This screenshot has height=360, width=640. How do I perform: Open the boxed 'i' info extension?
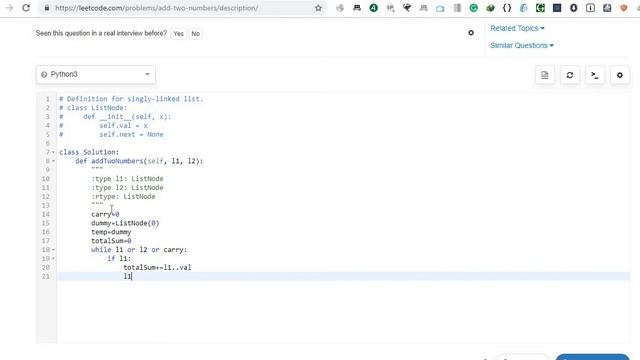(590, 8)
